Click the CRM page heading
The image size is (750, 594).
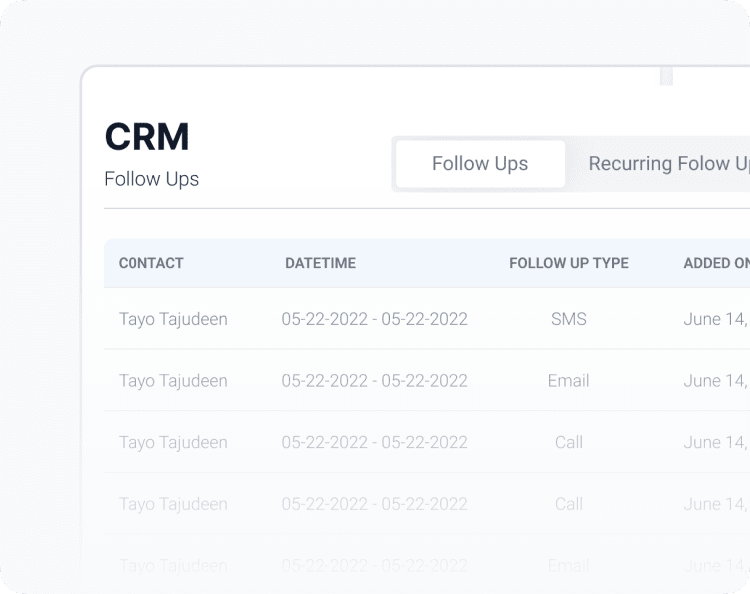coord(147,138)
